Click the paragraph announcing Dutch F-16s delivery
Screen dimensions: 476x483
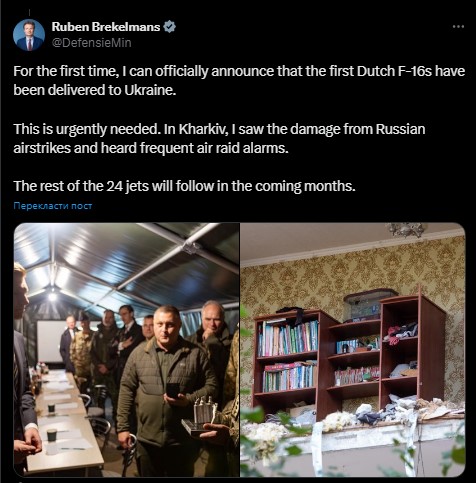coord(239,81)
